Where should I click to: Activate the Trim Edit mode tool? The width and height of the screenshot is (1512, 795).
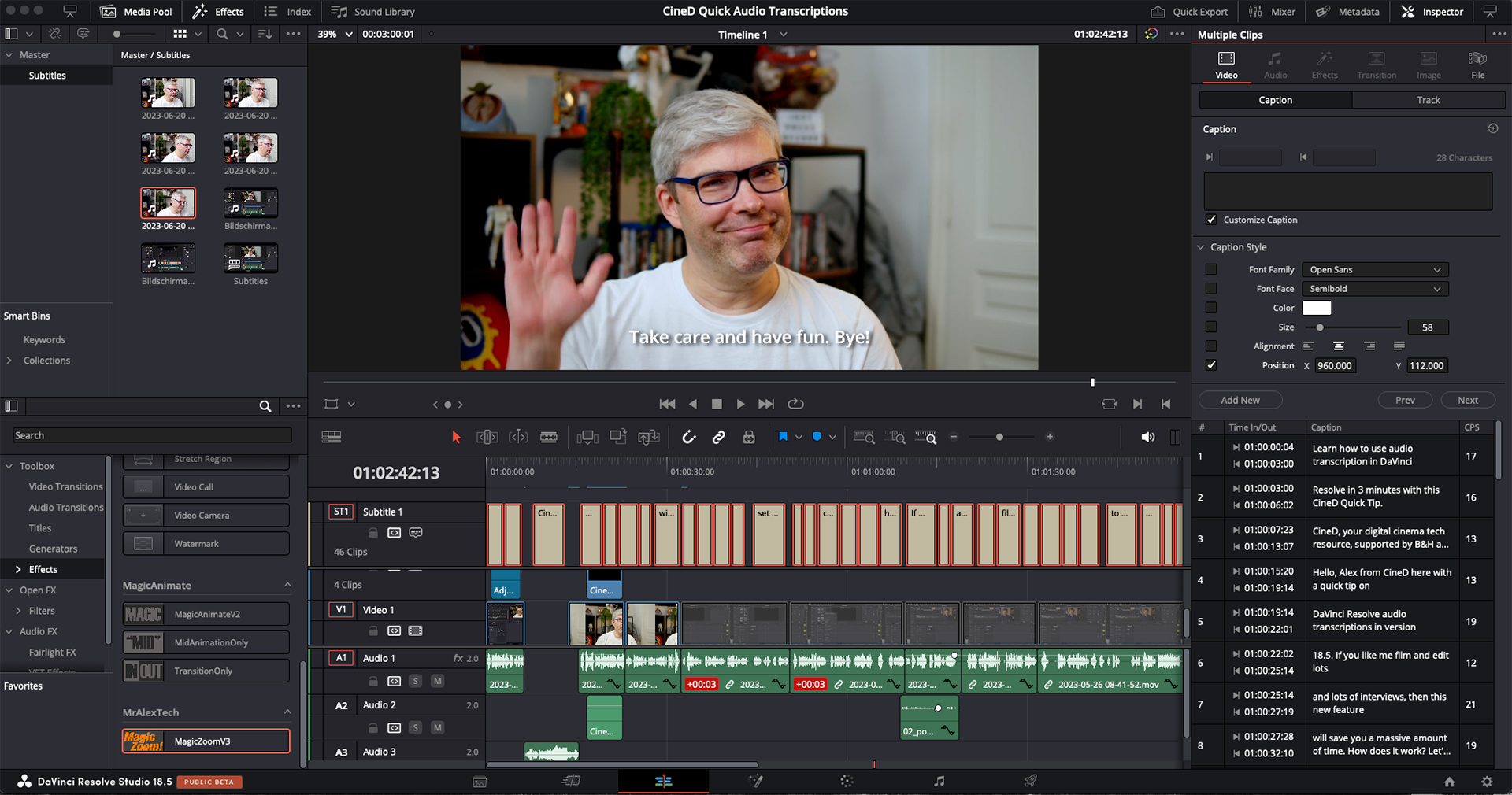click(487, 437)
